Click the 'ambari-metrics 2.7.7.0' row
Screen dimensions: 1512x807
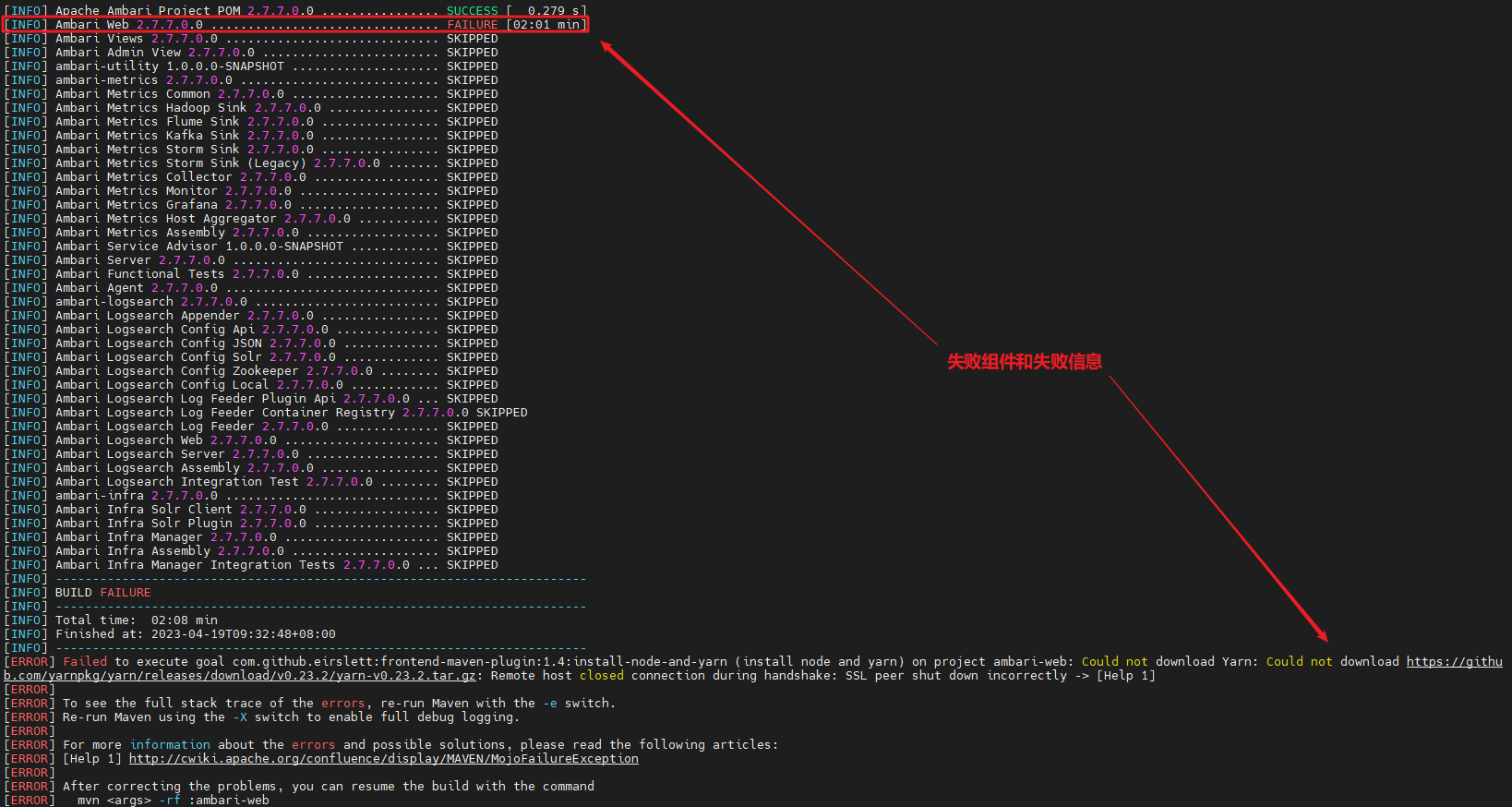click(251, 80)
